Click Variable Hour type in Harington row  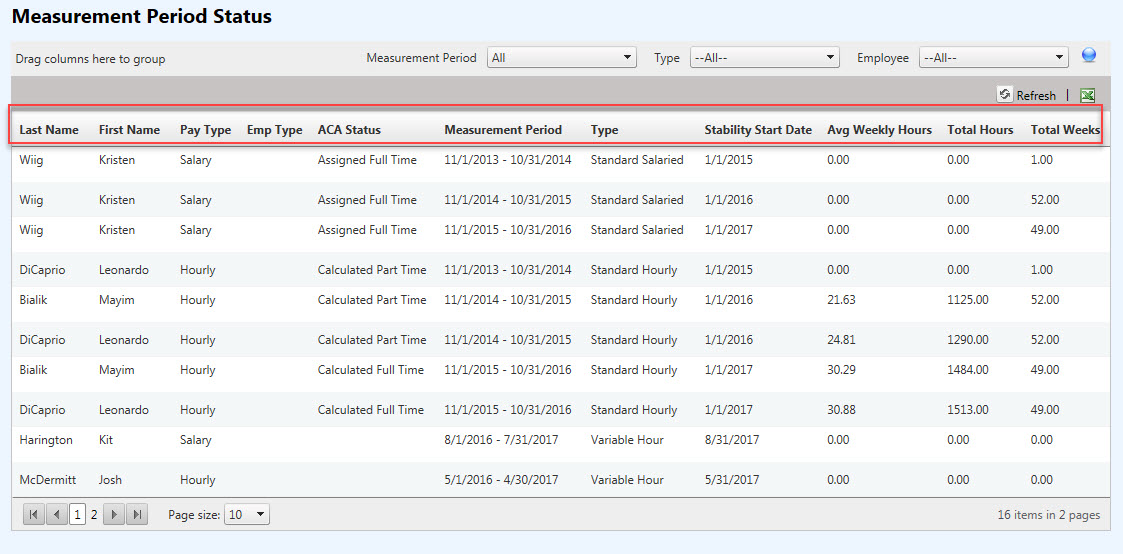pos(627,439)
